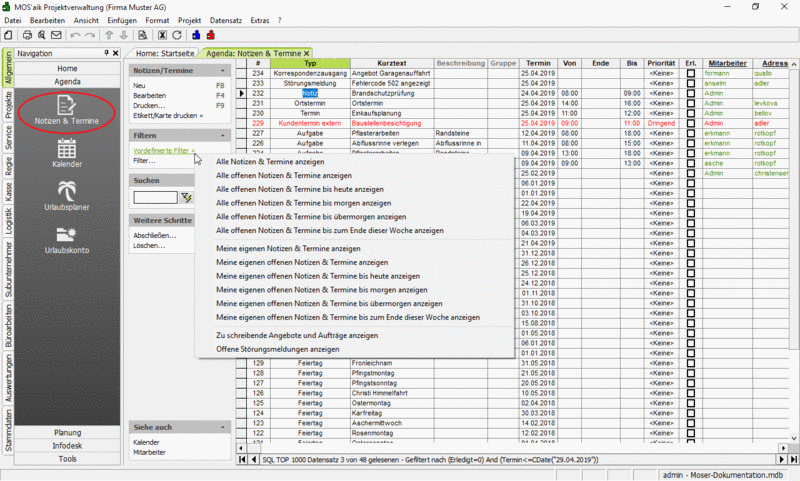Check Erl. box for Ortstermin row 231
800x481 pixels.
pos(691,103)
